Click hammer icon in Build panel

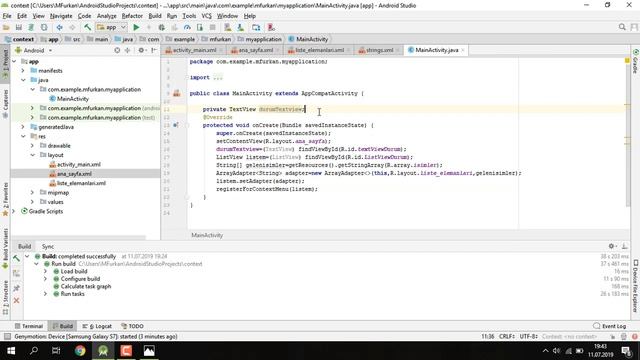[x=16, y=258]
